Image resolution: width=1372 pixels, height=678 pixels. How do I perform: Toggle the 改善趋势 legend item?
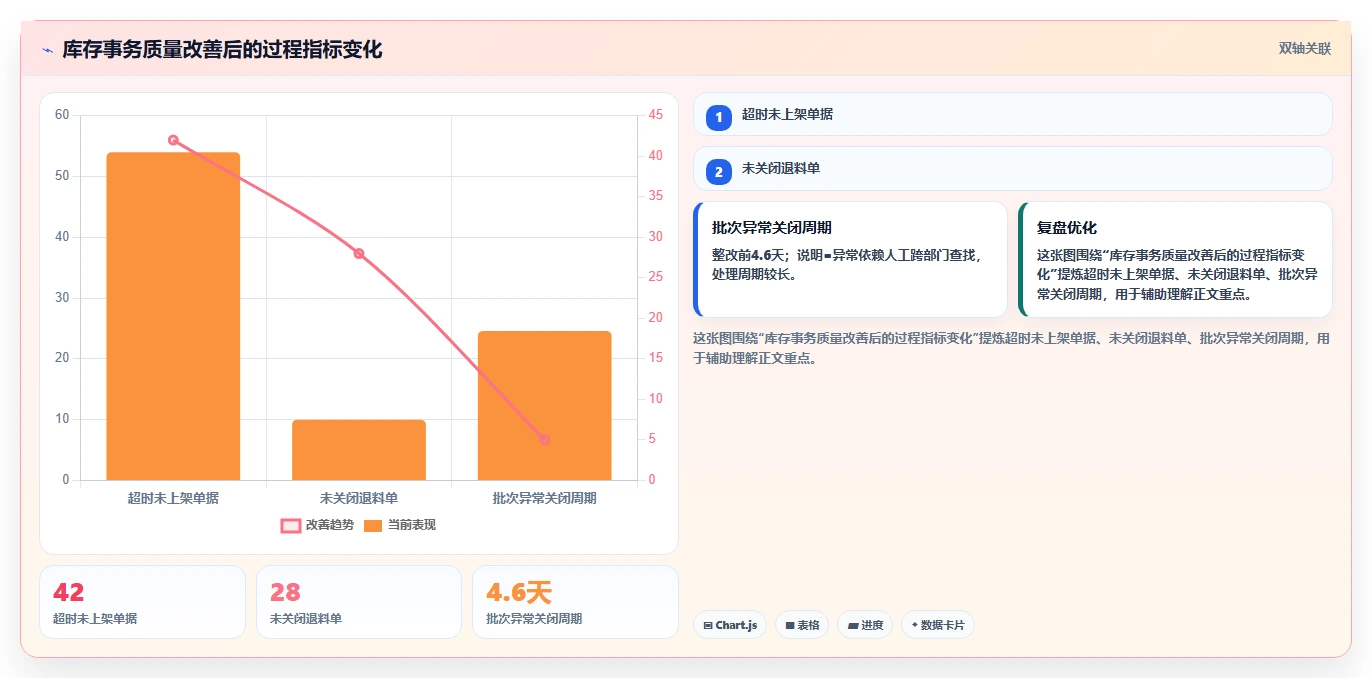(317, 525)
